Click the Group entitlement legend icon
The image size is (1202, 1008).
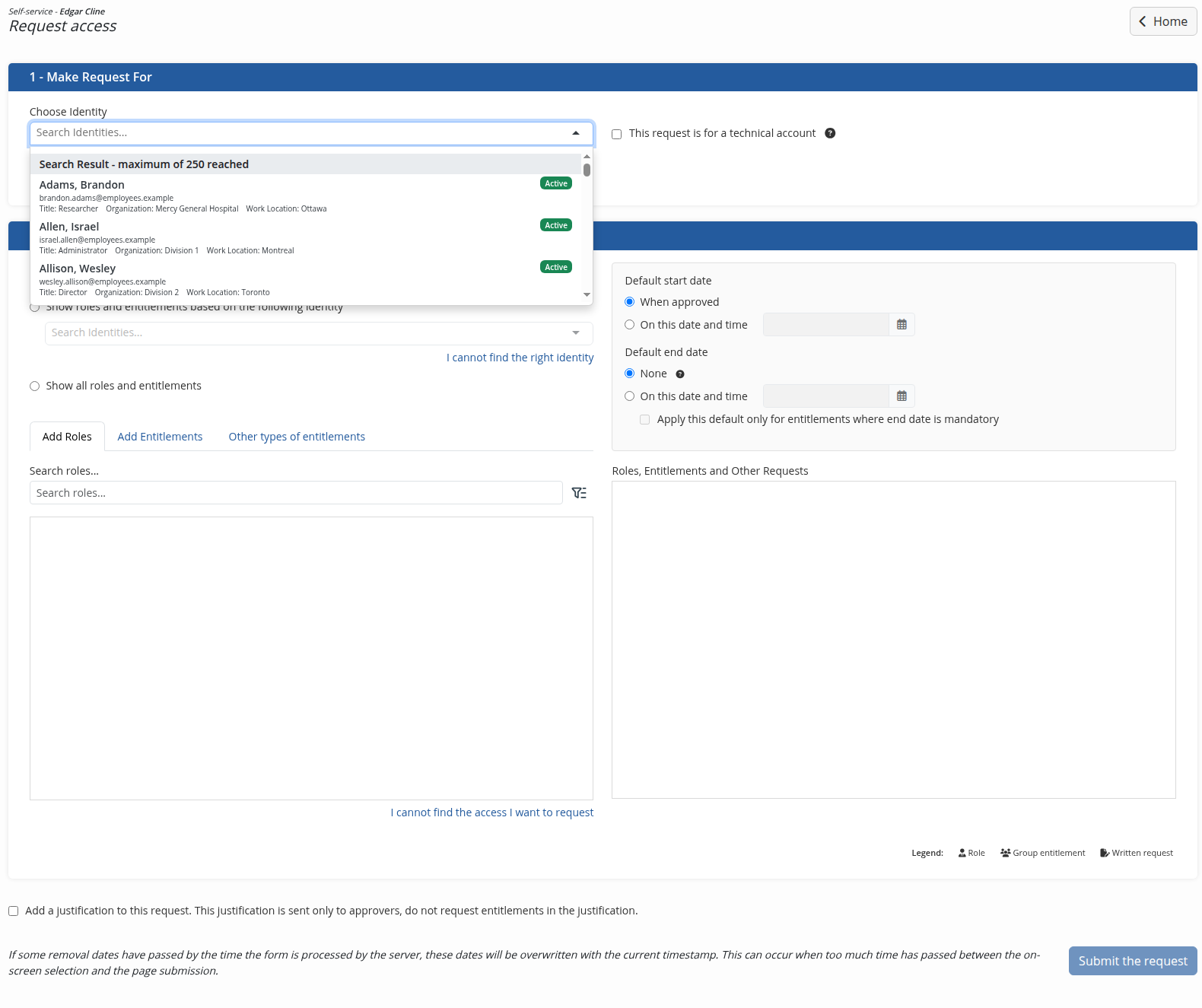pos(1005,853)
